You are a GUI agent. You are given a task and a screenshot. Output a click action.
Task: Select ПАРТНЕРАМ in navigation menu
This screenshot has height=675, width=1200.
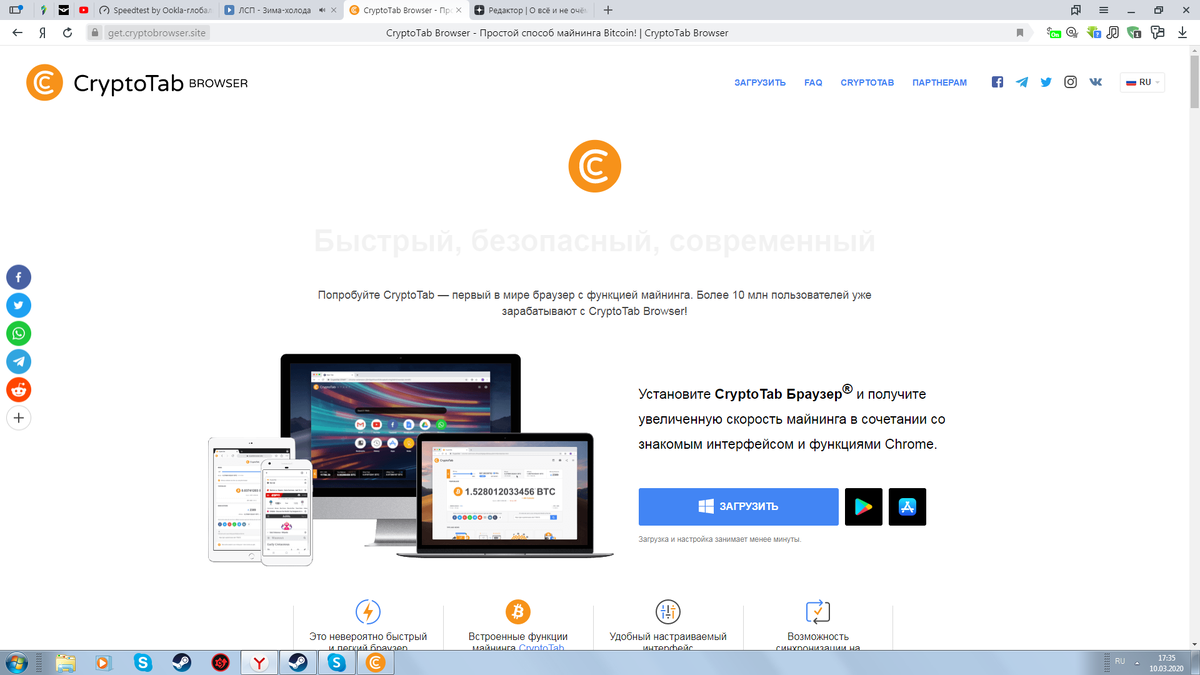(939, 83)
